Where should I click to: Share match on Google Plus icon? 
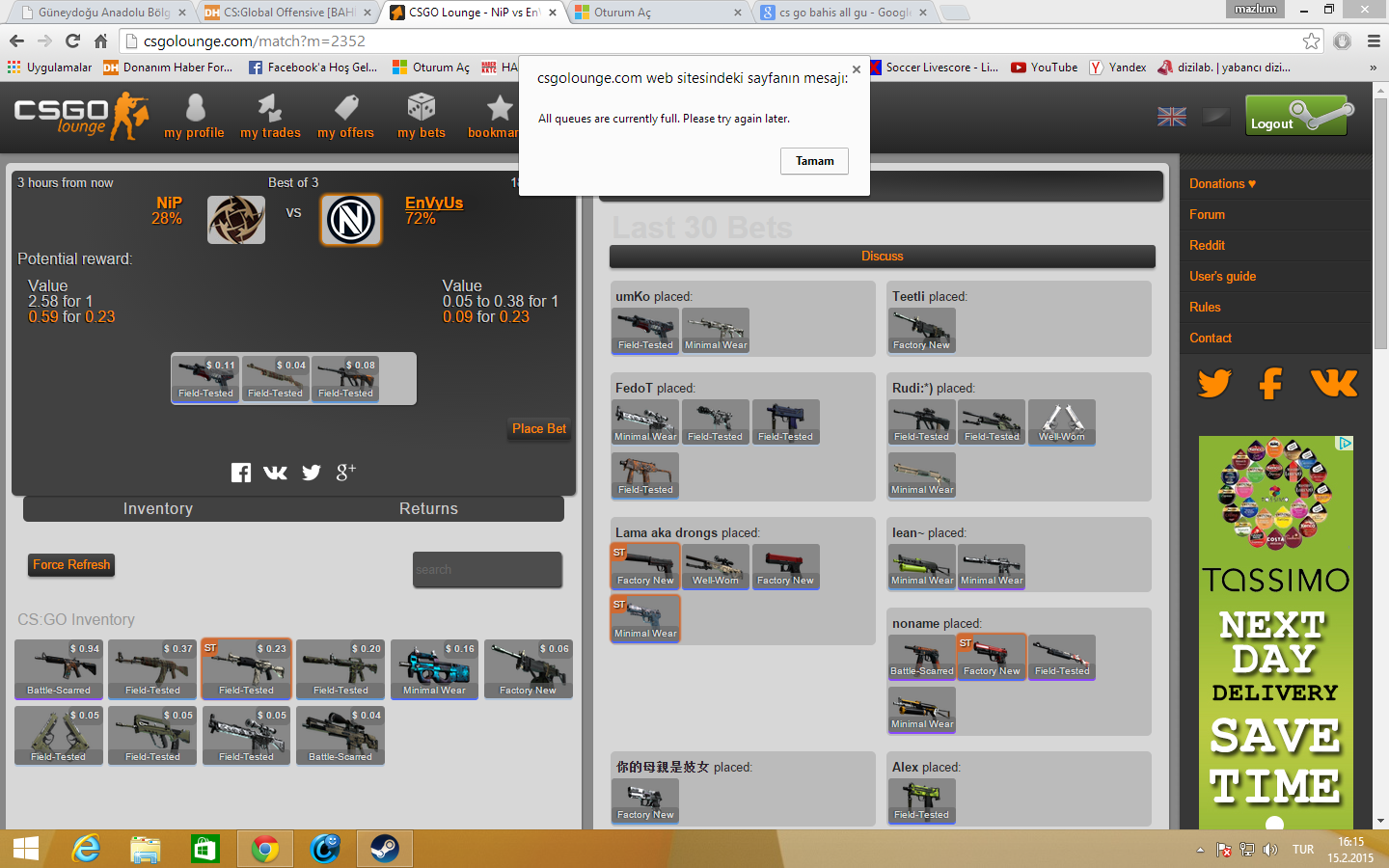345,472
